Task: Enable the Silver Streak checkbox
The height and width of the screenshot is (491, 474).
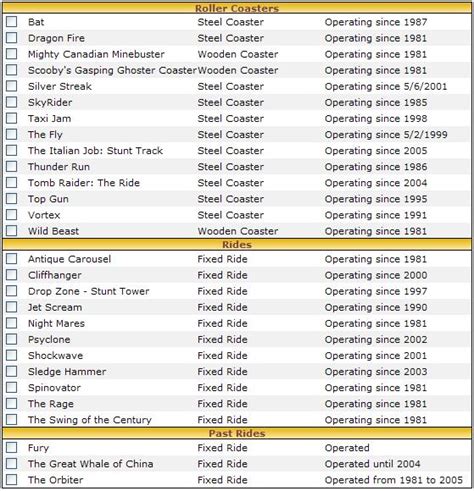Action: 12,86
